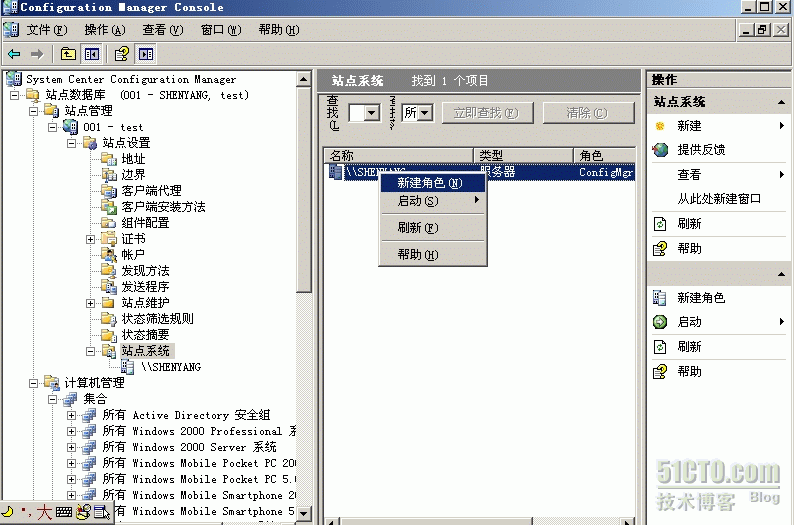Click the 客户端安装方法 folder icon

pyautogui.click(x=109, y=207)
